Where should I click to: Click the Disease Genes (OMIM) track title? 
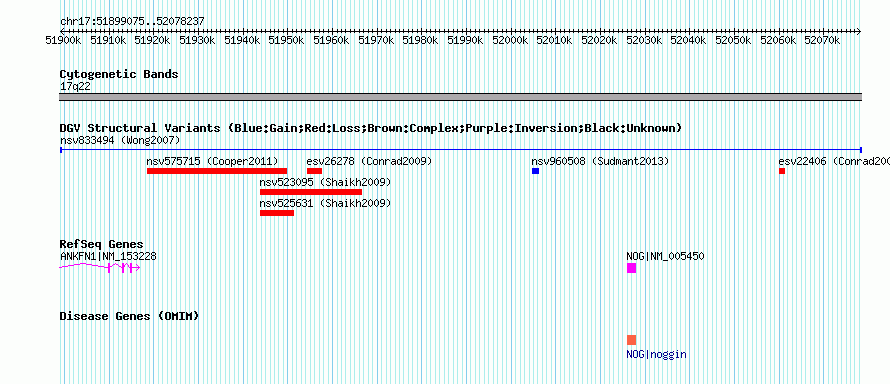tap(129, 316)
